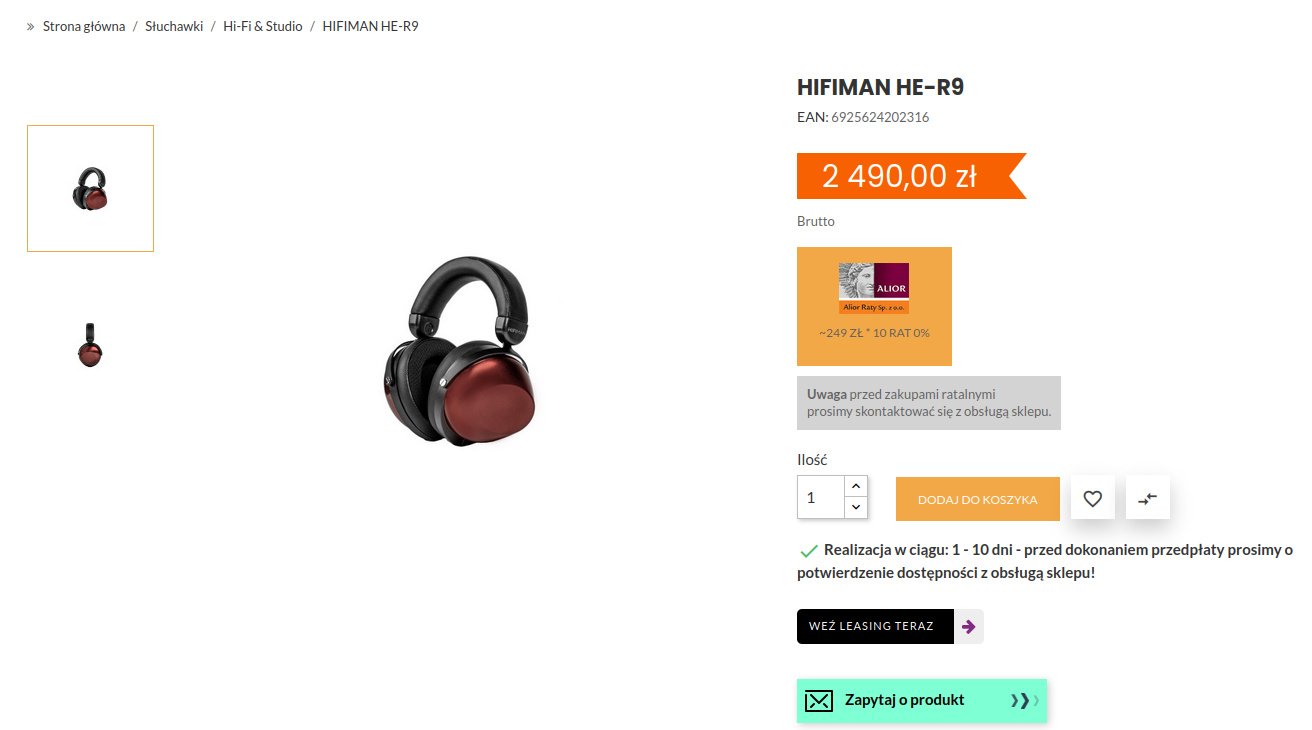
Task: Click the compare arrows icon
Action: [x=1148, y=498]
